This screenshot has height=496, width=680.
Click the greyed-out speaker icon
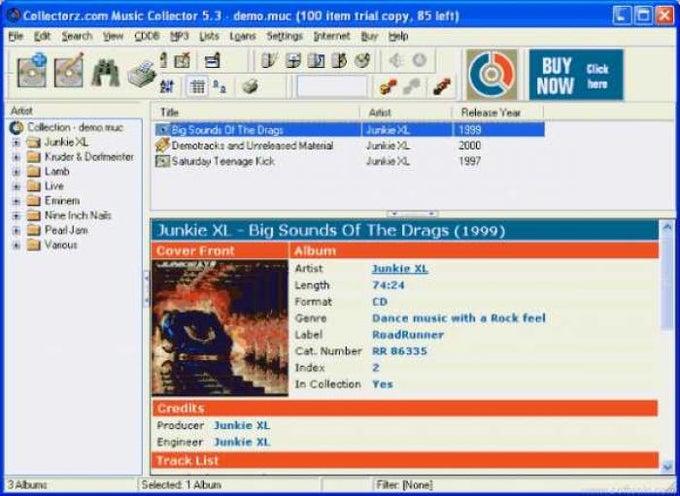point(396,60)
